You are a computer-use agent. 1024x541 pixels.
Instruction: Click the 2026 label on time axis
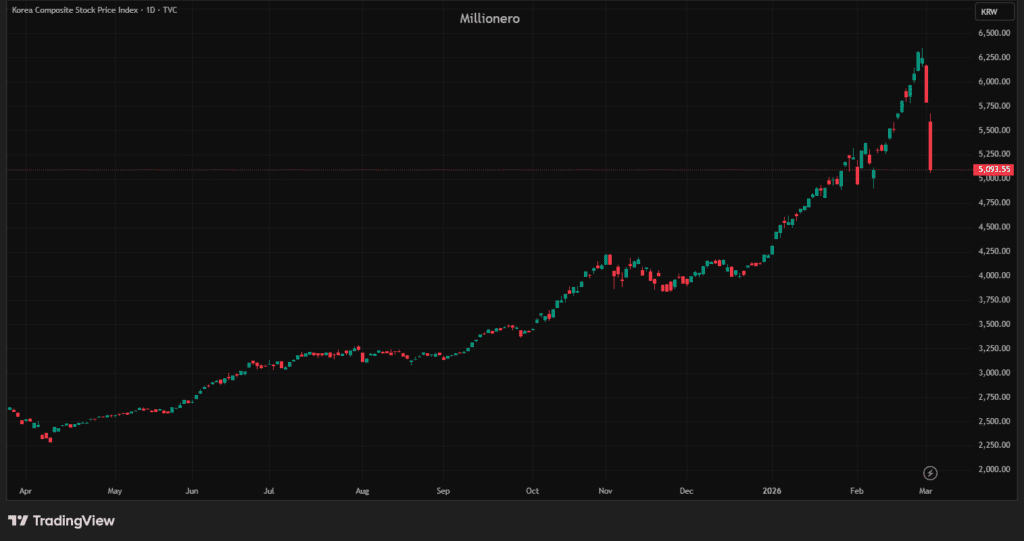tap(771, 492)
